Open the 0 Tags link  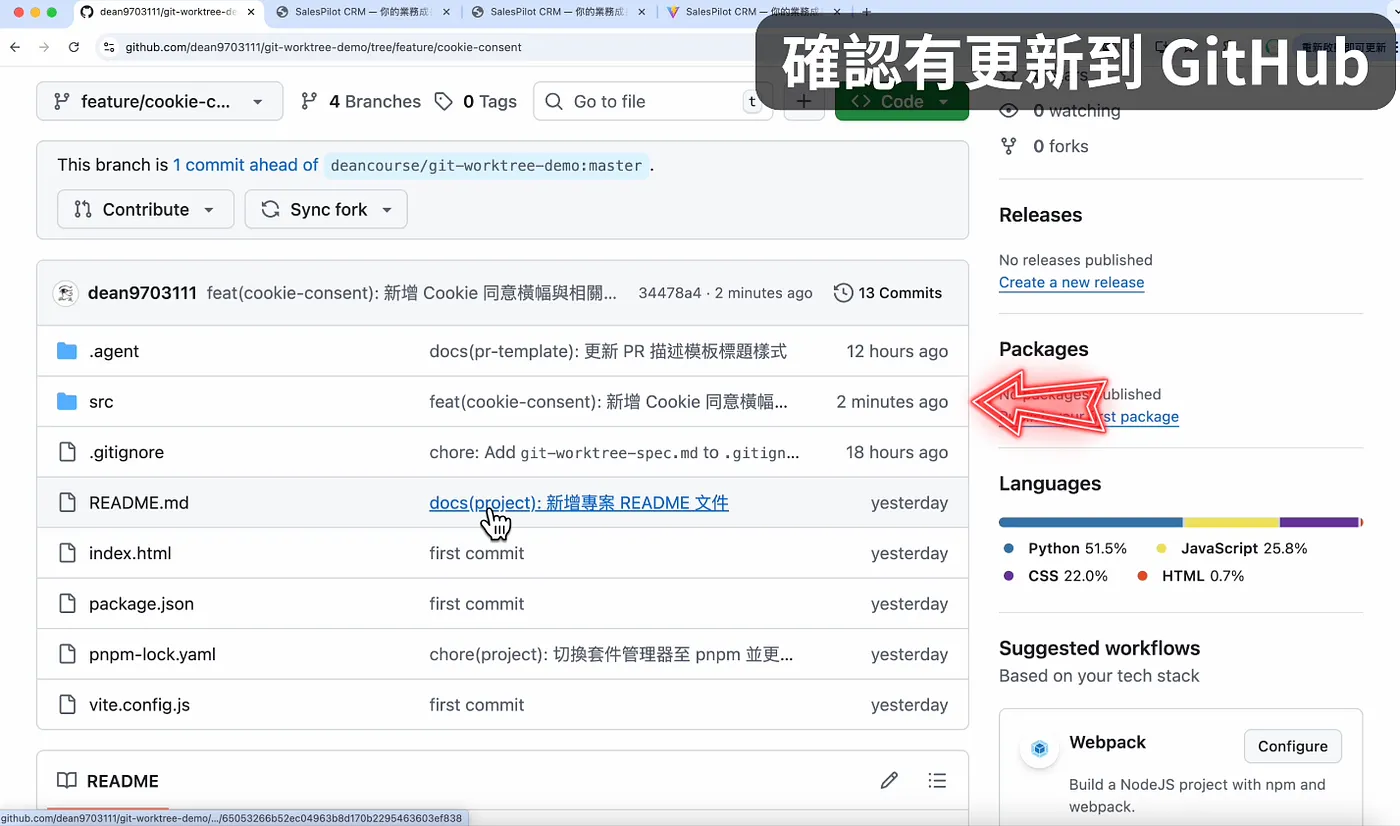pyautogui.click(x=476, y=101)
